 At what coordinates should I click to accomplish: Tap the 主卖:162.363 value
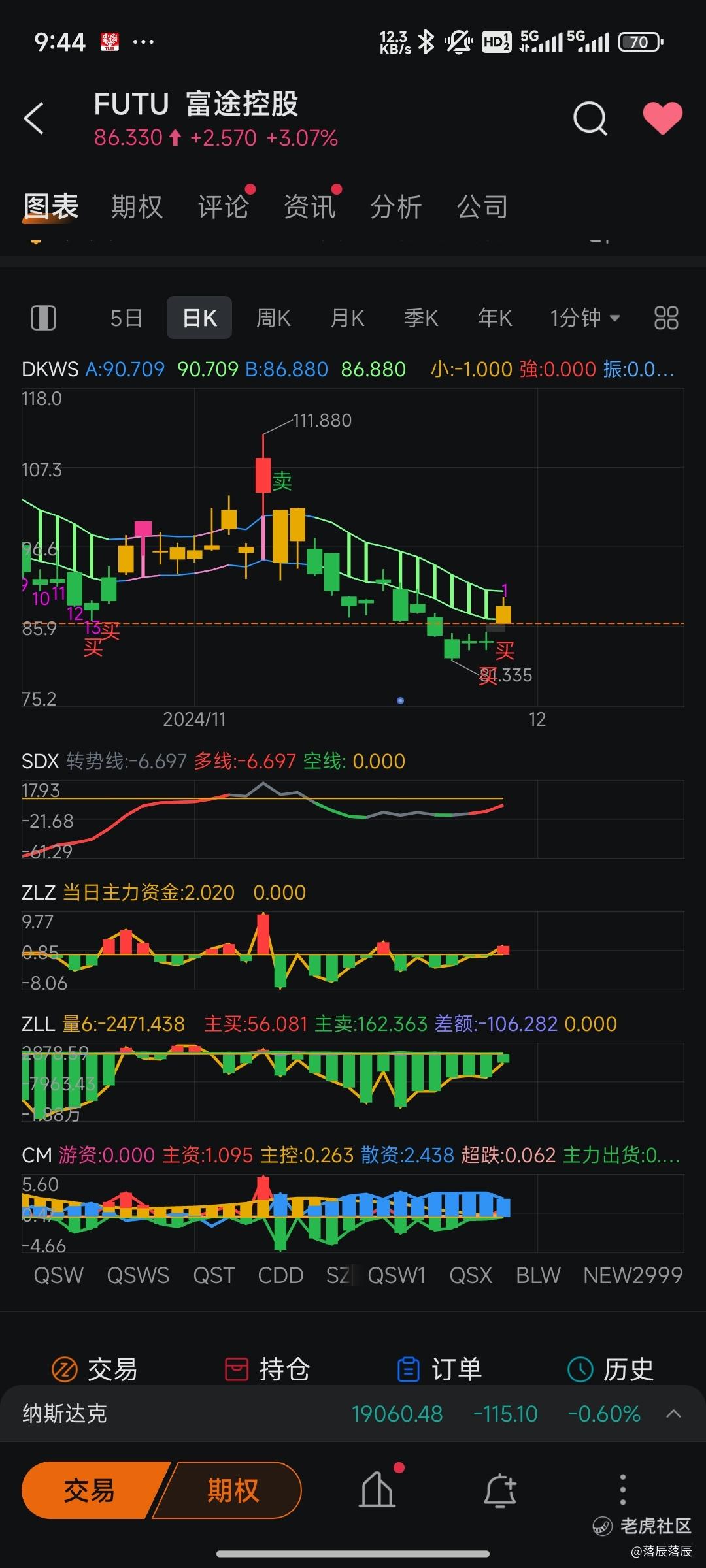tap(371, 1024)
